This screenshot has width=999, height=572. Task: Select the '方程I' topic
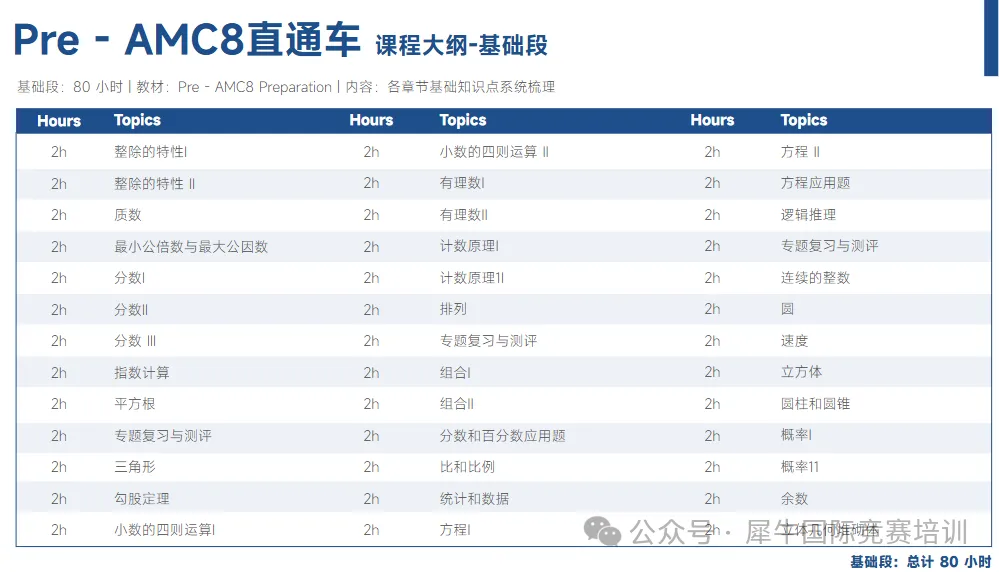(455, 530)
